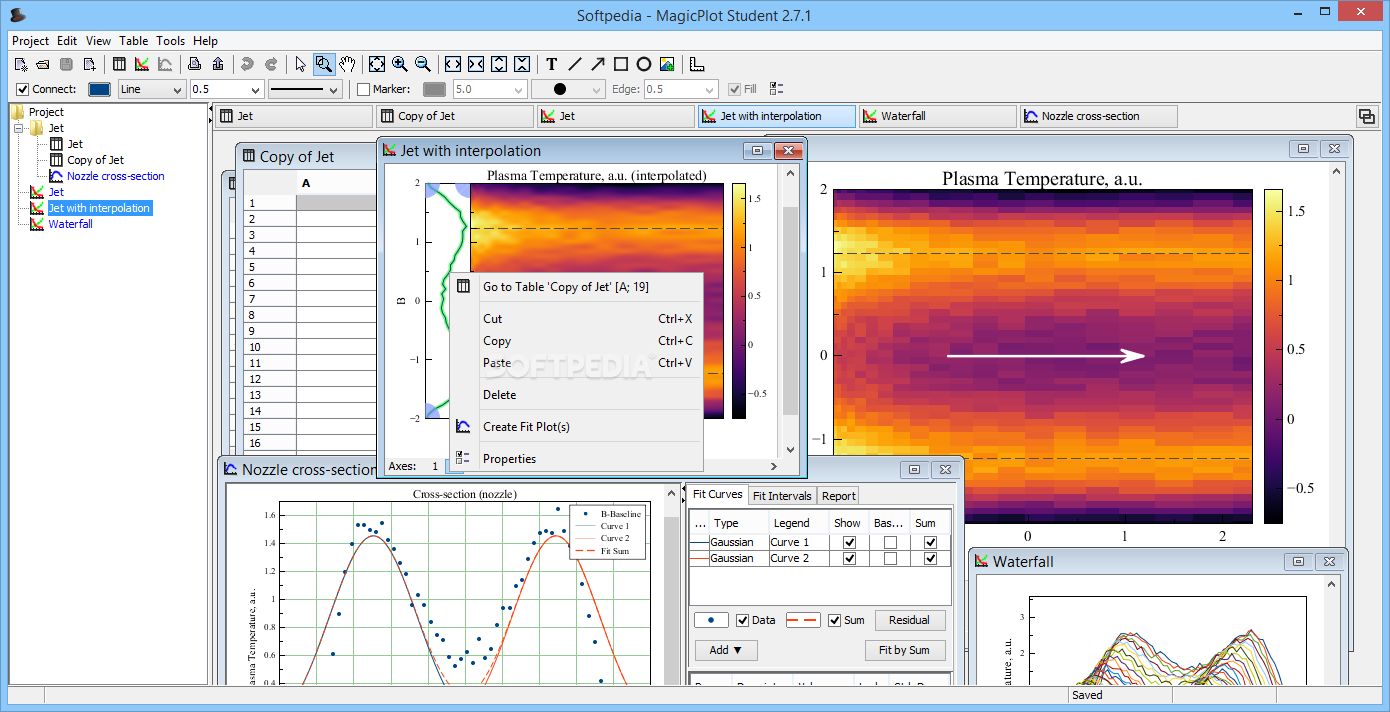Toggle the Sum checkbox beside Residual button

pos(834,620)
